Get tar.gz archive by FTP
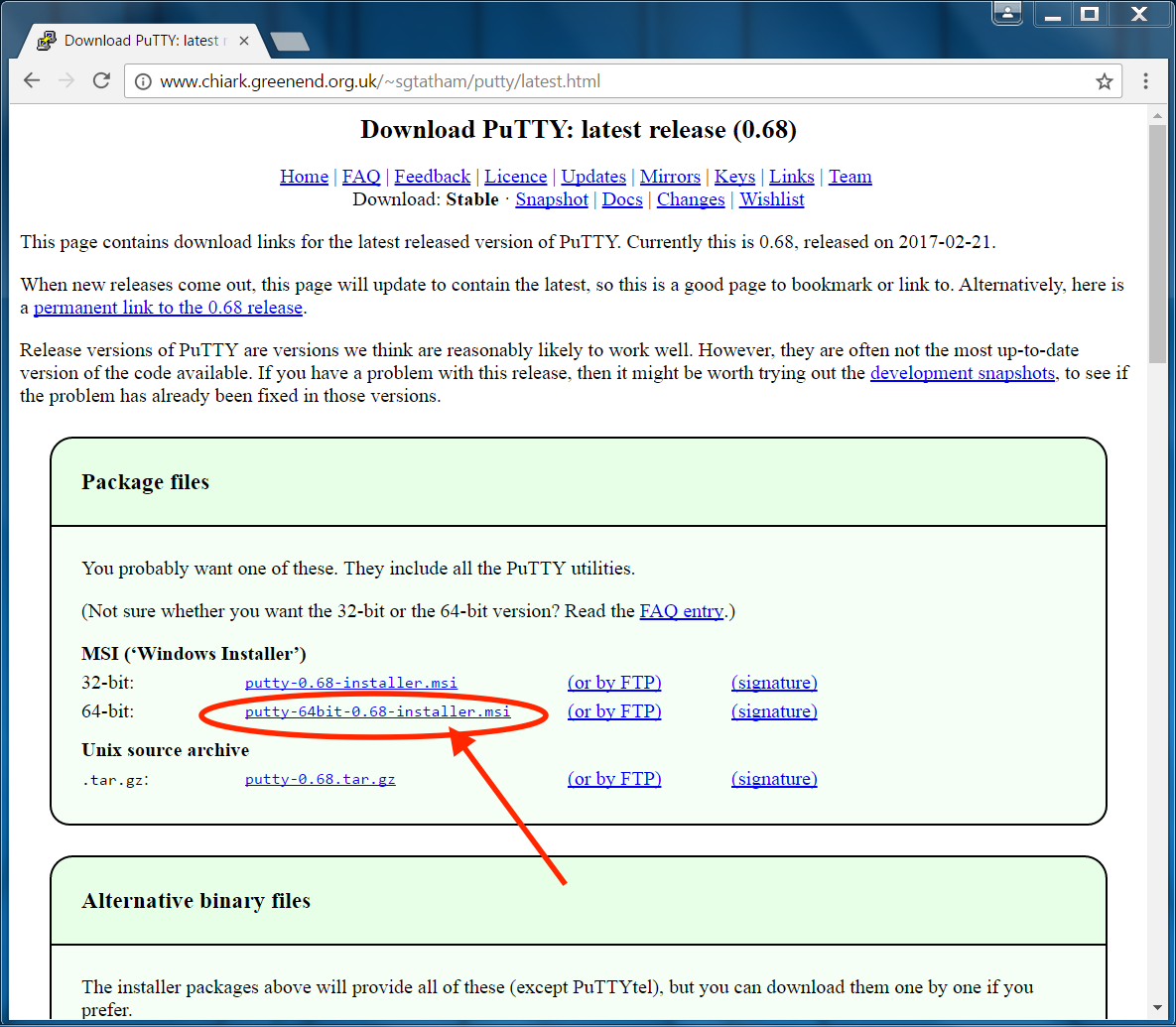Image resolution: width=1176 pixels, height=1027 pixels. pos(614,779)
